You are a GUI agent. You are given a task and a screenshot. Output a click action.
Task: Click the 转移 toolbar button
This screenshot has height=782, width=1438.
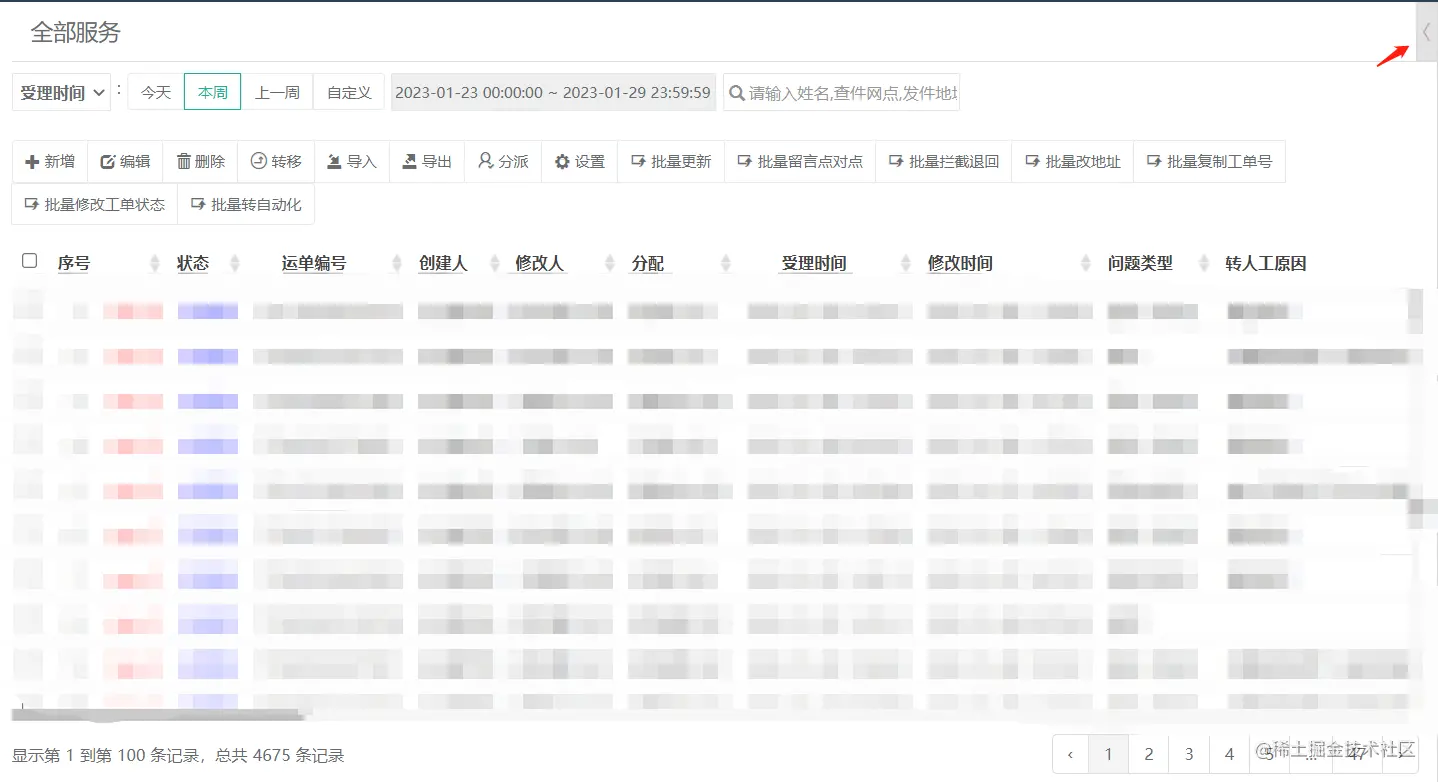click(x=276, y=161)
